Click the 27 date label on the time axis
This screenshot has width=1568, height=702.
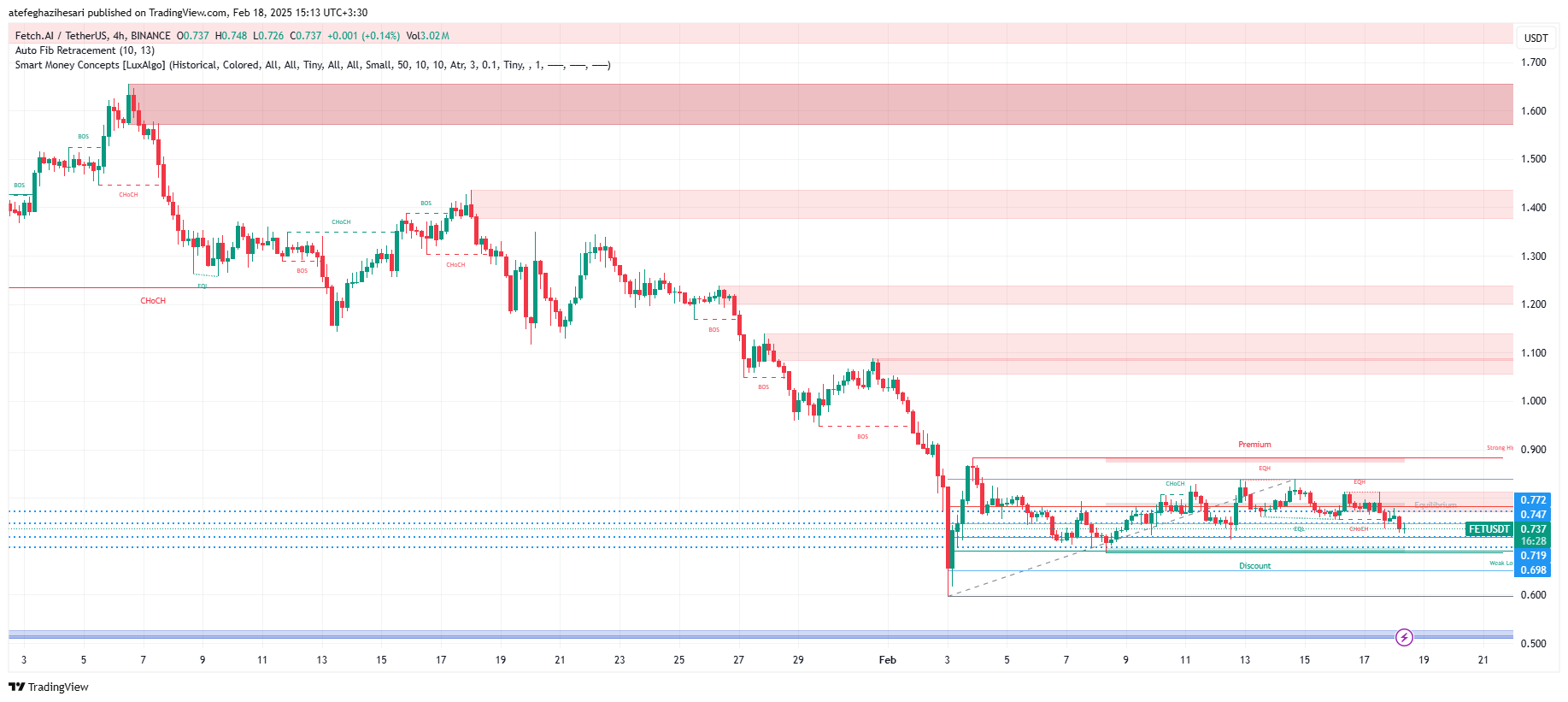click(x=738, y=660)
